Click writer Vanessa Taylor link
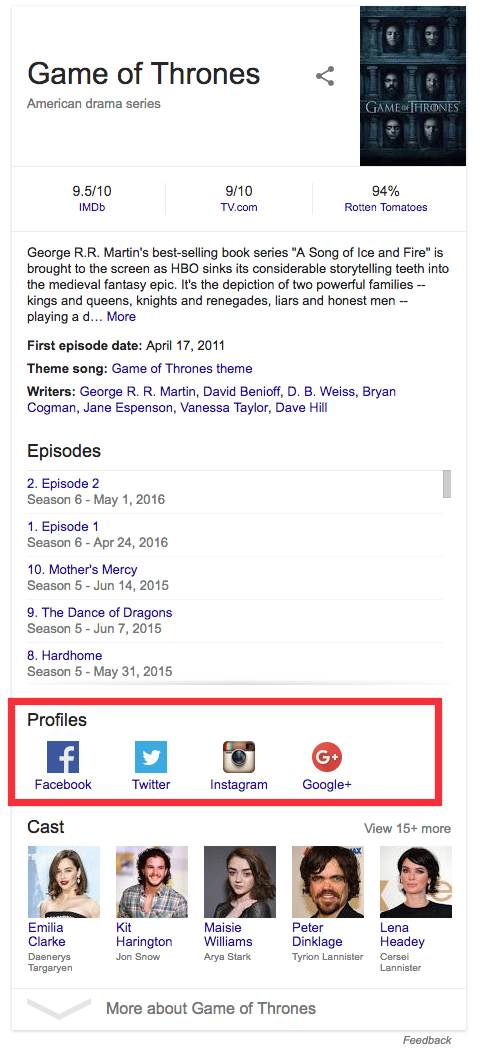Image resolution: width=487 pixels, height=1051 pixels. tap(224, 408)
